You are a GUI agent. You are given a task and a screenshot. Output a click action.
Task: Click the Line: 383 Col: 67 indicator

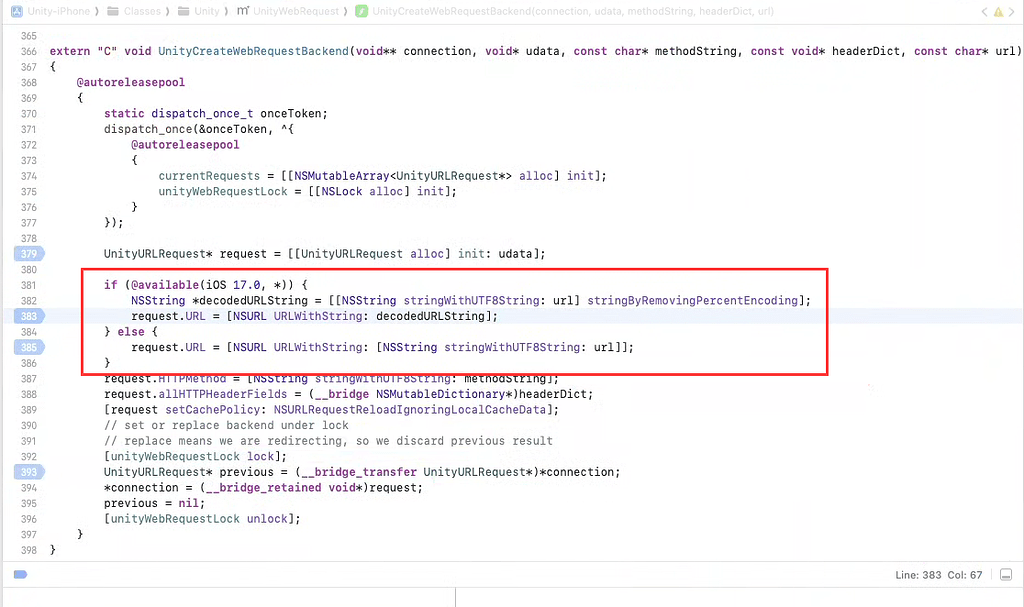(x=940, y=574)
